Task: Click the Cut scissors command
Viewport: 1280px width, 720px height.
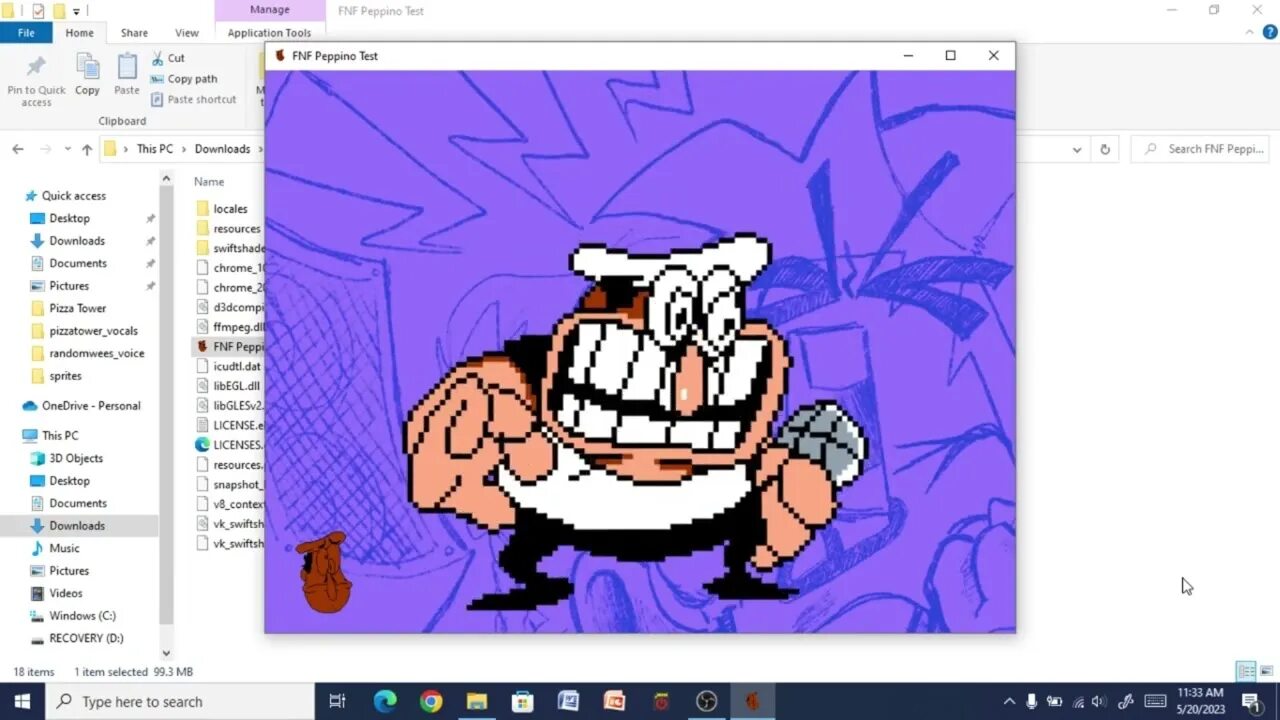Action: click(168, 58)
